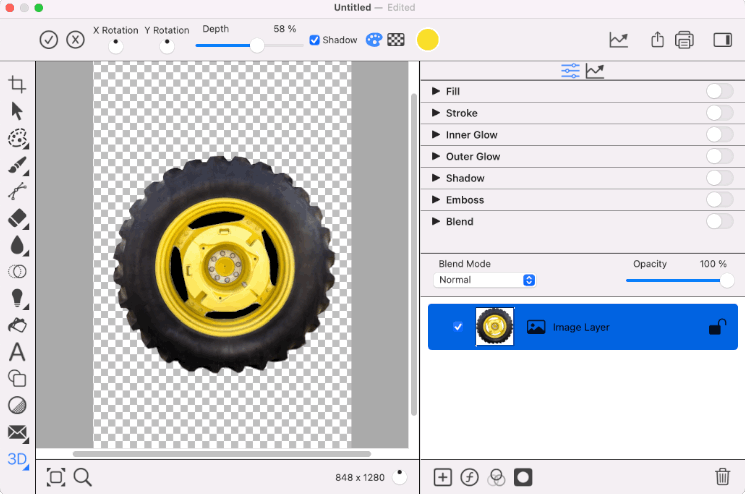Image resolution: width=746 pixels, height=494 pixels.
Task: Select the Pen path tool
Action: [17, 192]
